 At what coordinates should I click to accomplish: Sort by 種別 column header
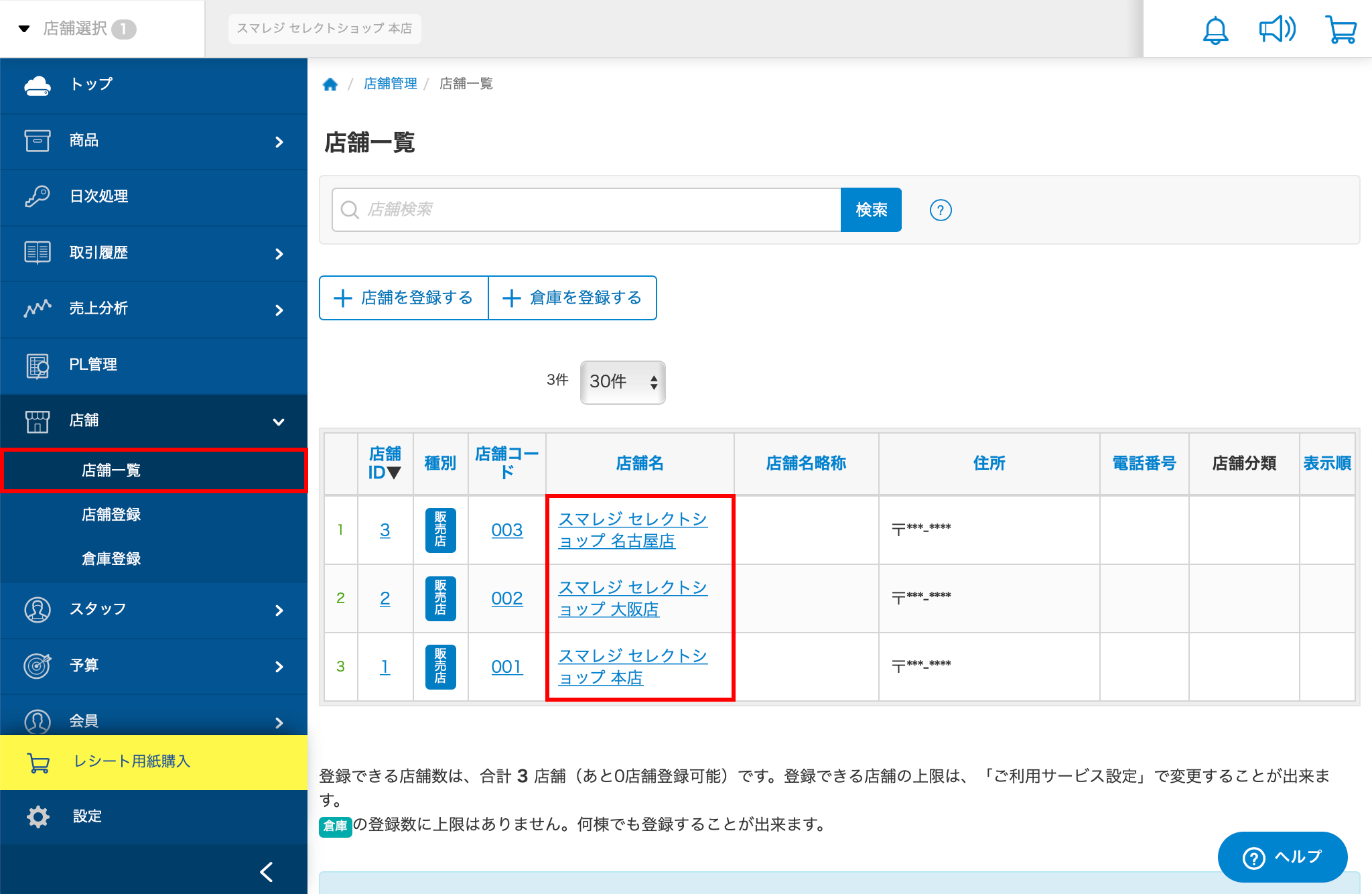[x=440, y=463]
